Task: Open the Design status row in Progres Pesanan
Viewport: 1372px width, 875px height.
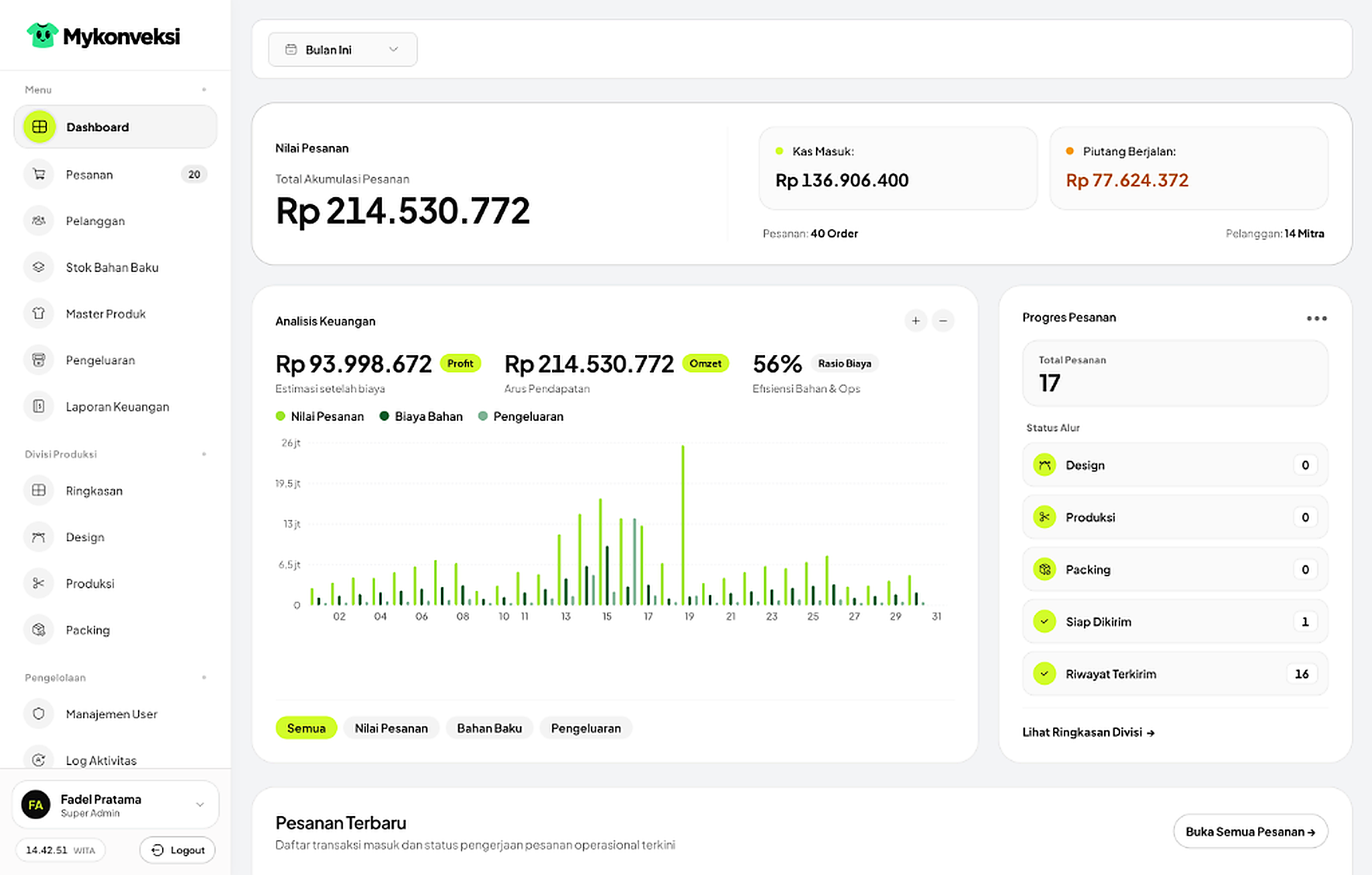Action: (x=1175, y=465)
